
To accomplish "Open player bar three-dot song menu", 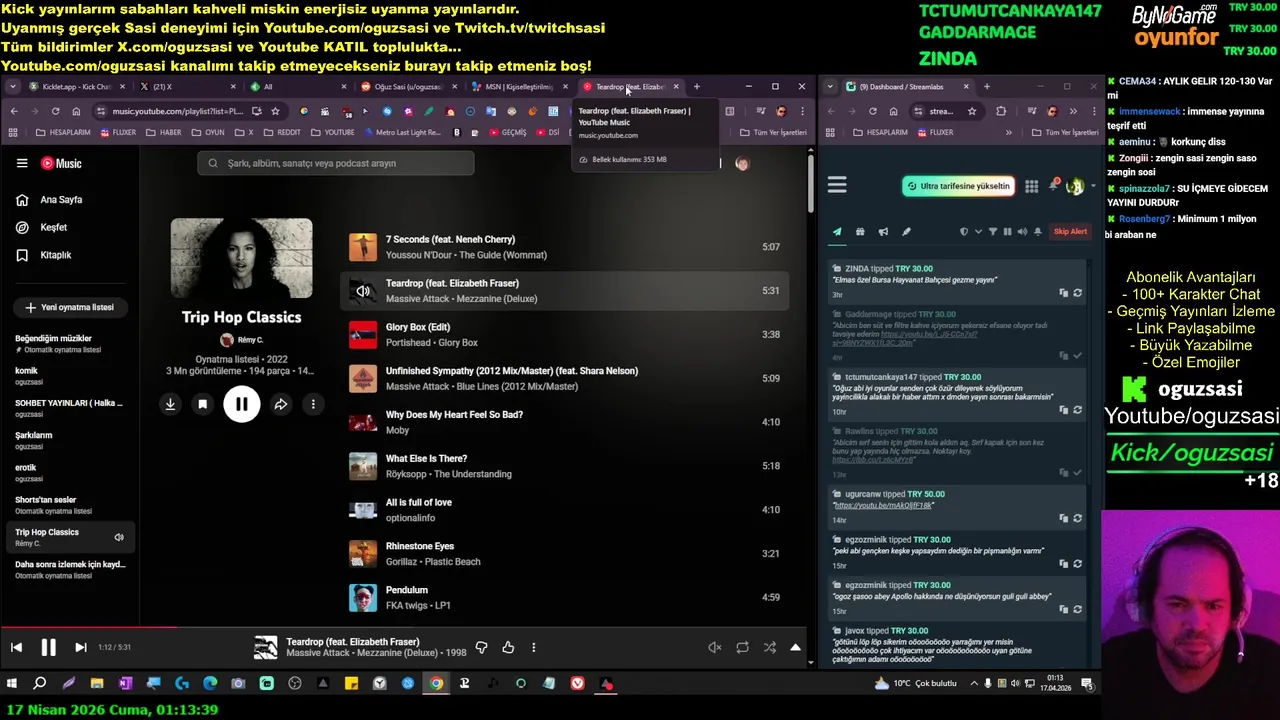I will pos(534,647).
